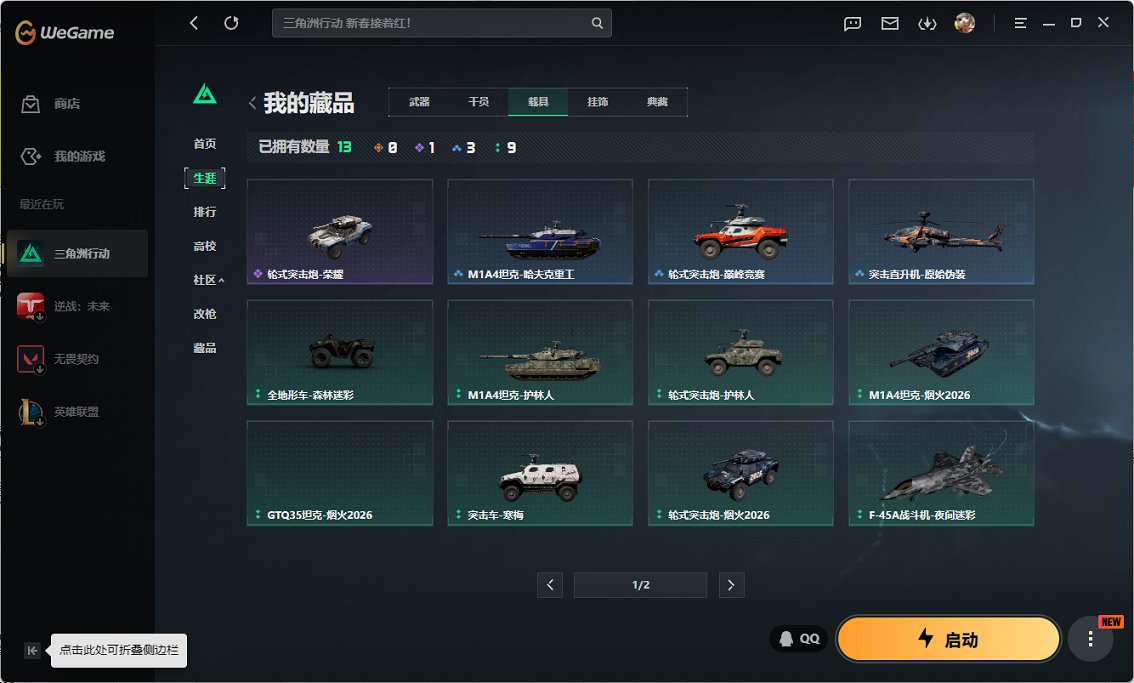Collapse the sidebar using the bottom-left toggle
The image size is (1134, 683).
32,650
